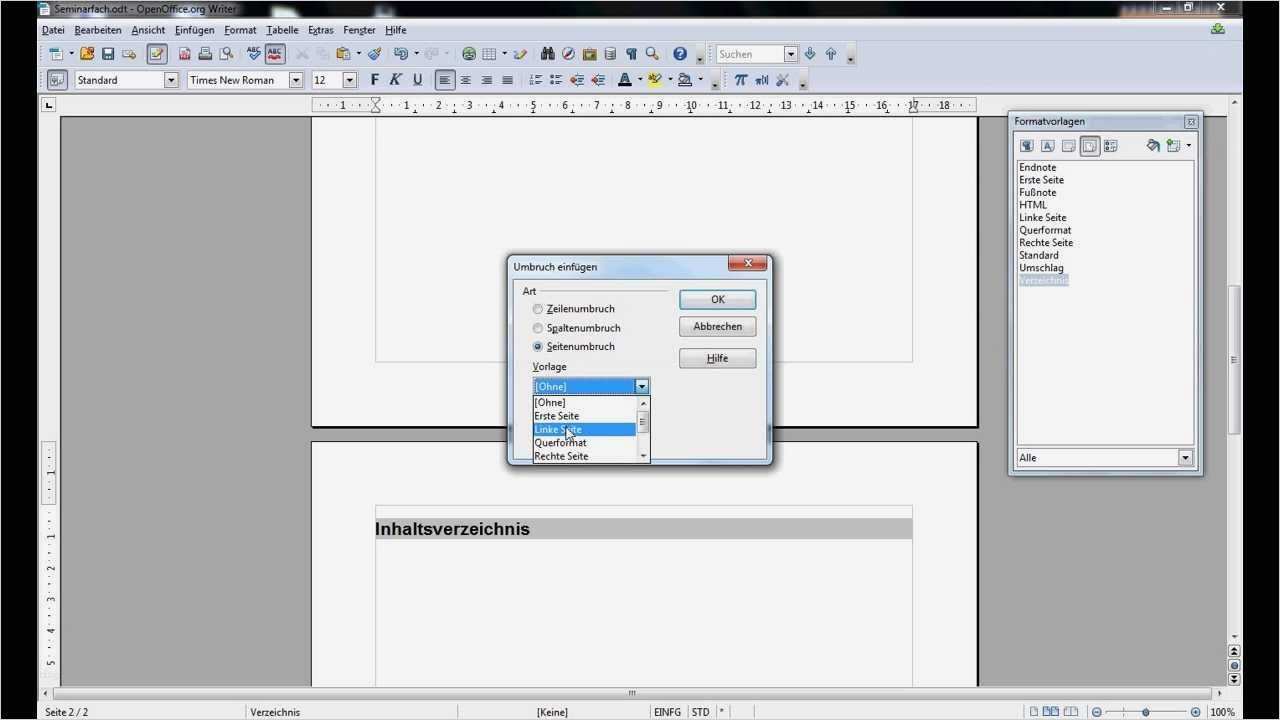Pick the highlighting color swatch

655,80
